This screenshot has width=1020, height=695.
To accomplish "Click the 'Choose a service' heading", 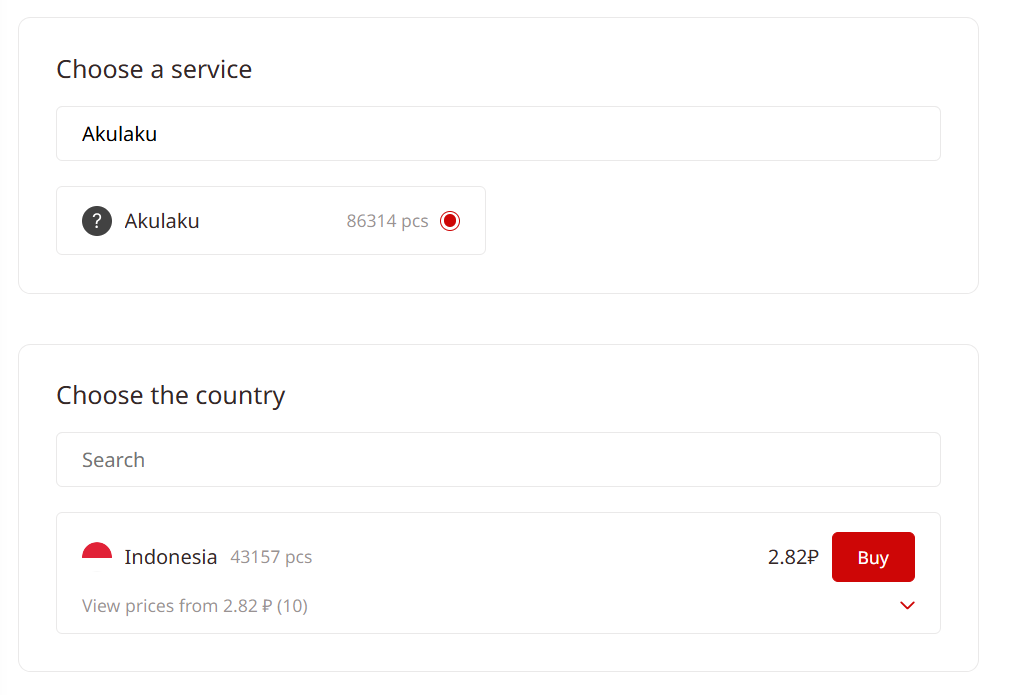I will click(x=154, y=69).
